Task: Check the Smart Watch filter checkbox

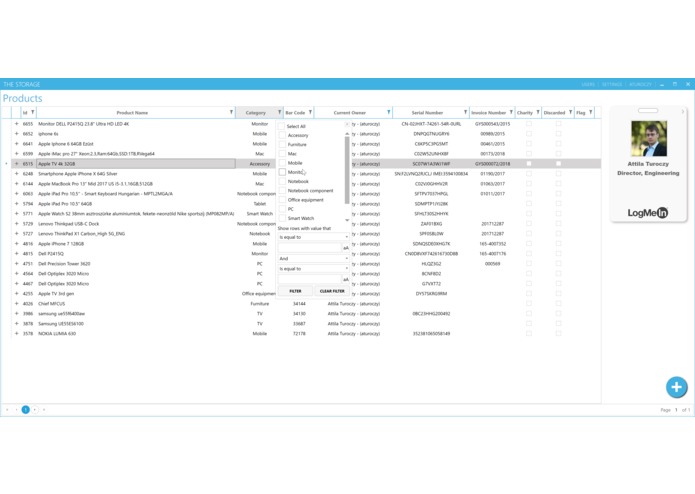Action: pyautogui.click(x=282, y=218)
